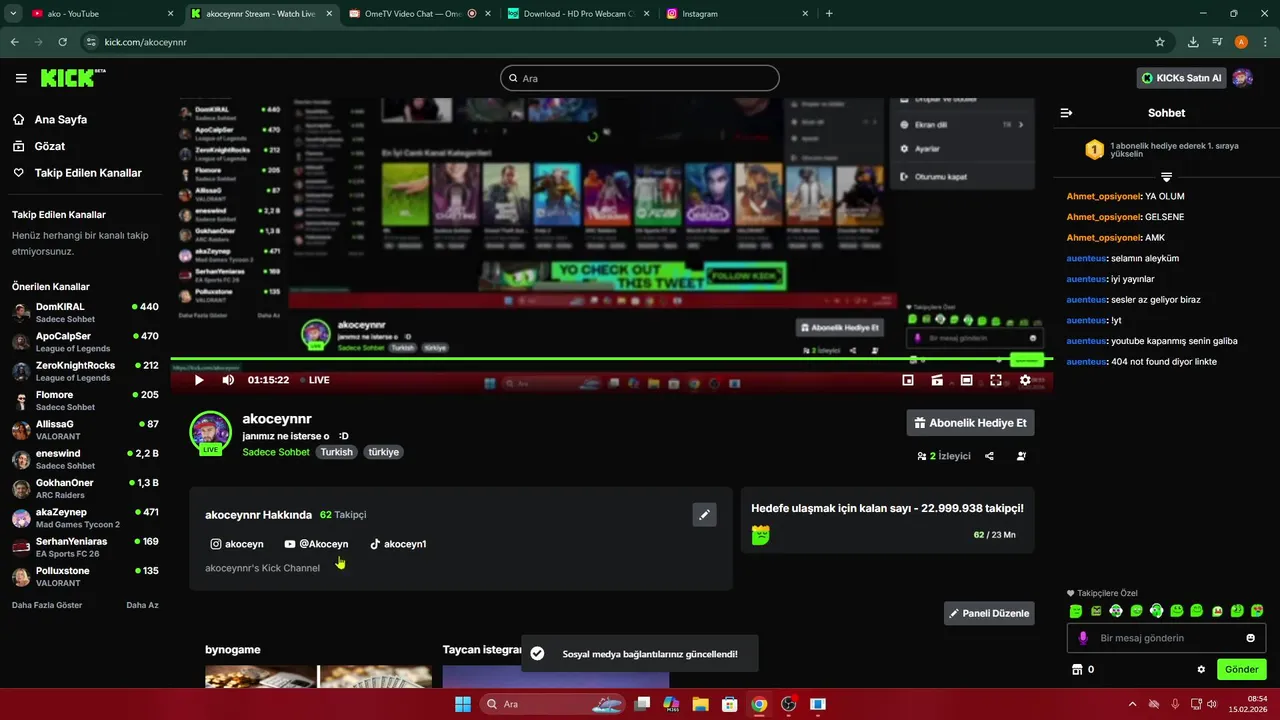Open a new browser tab

click(829, 14)
